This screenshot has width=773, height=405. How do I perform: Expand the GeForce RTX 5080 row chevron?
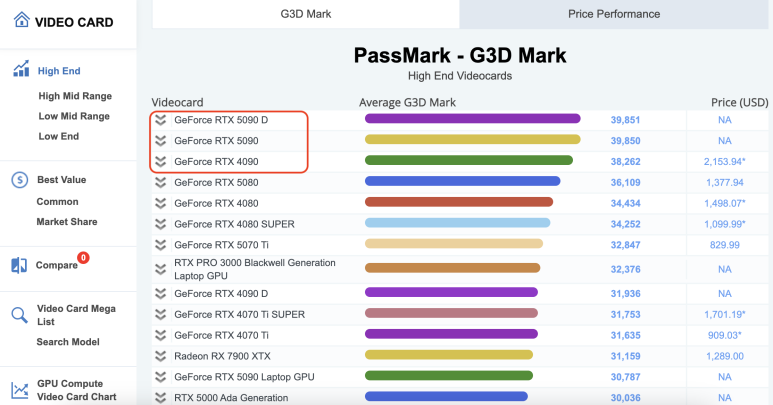(160, 182)
